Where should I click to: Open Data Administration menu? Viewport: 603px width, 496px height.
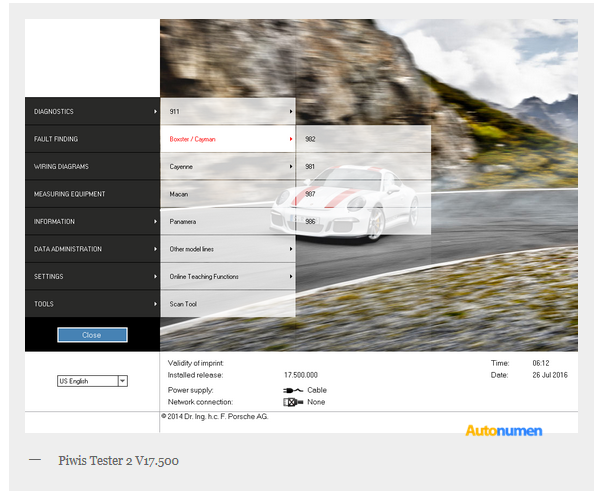click(x=92, y=249)
